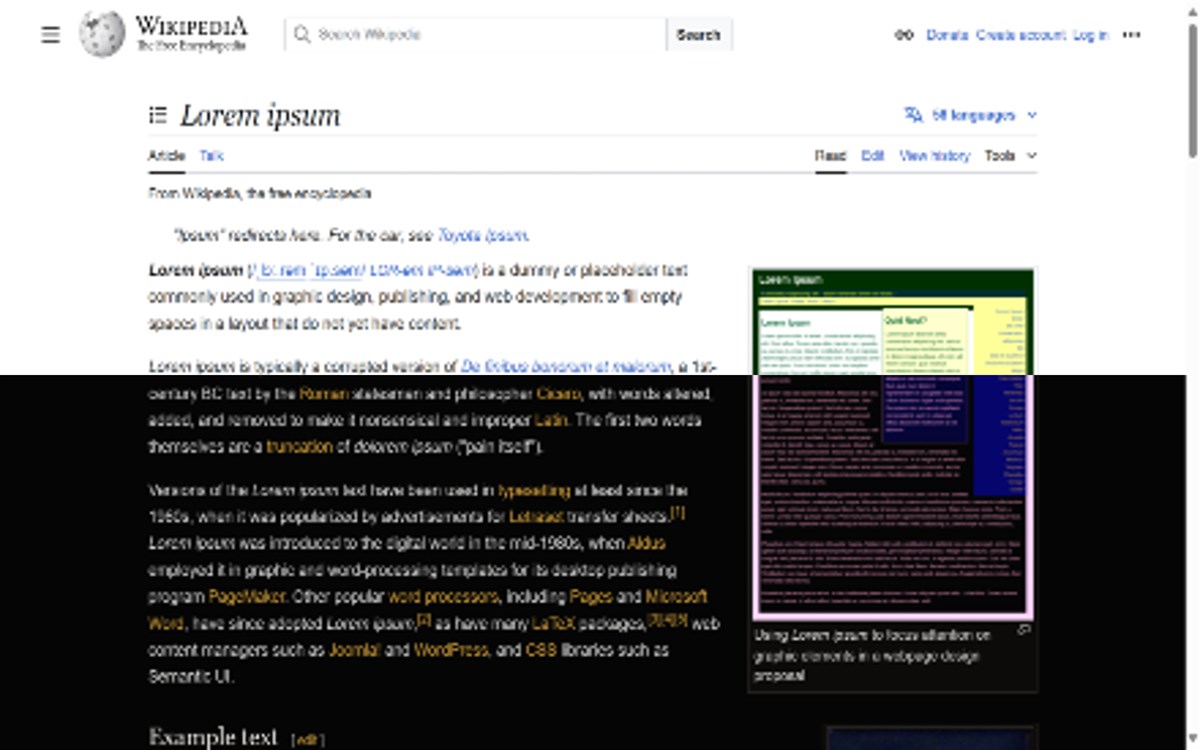The width and height of the screenshot is (1200, 750).
Task: Switch to the Talk tab
Action: [211, 156]
